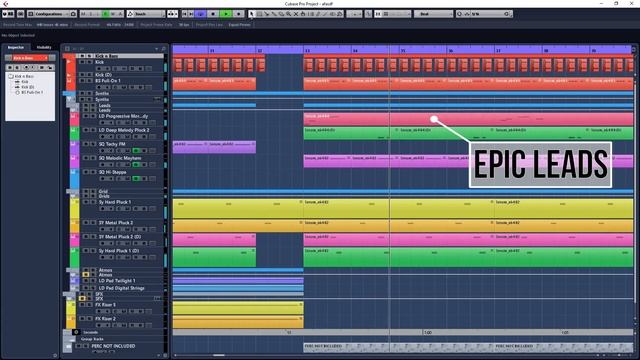This screenshot has width=640, height=360.
Task: Select the Zoom magnifier tool
Action: coord(289,14)
